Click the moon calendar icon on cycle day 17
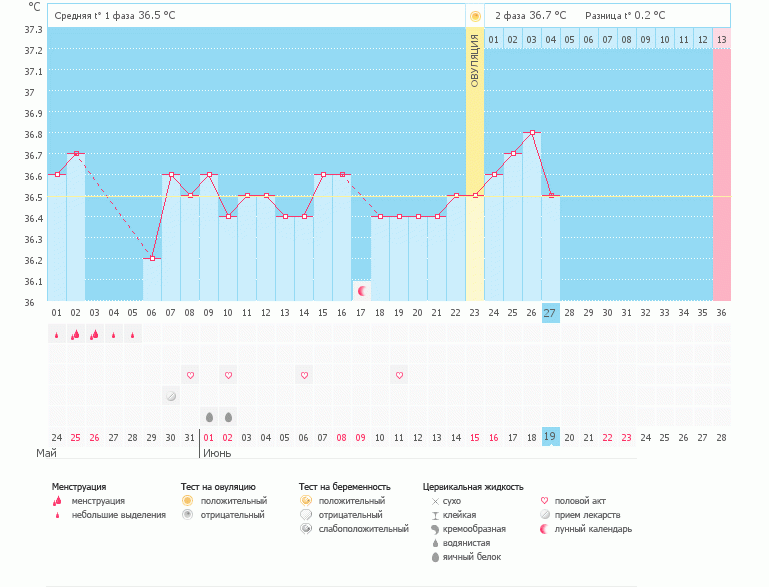 [362, 290]
